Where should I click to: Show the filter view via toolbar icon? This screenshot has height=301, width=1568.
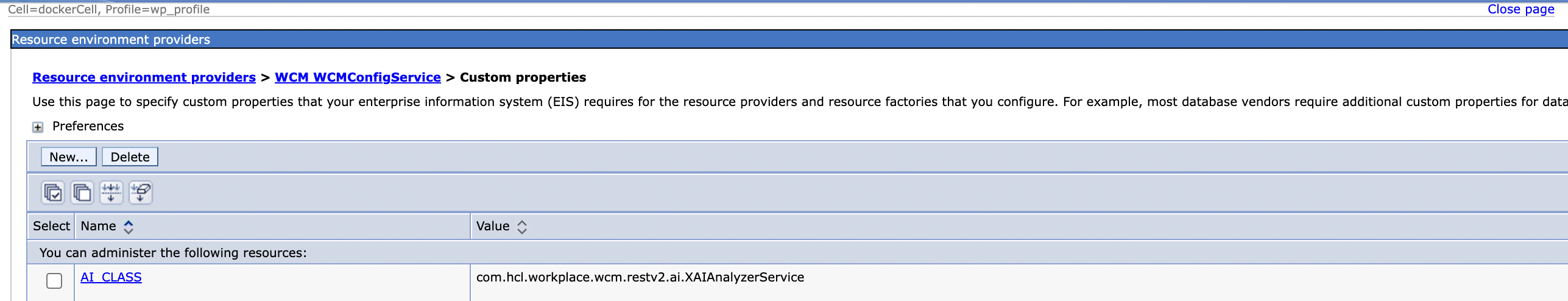[111, 193]
